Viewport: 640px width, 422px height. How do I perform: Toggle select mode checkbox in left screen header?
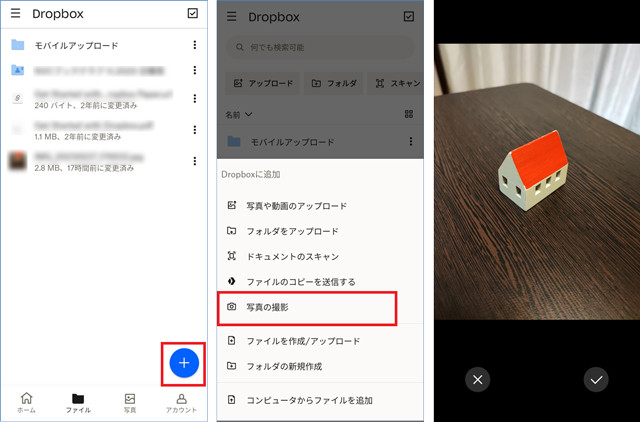coord(192,14)
